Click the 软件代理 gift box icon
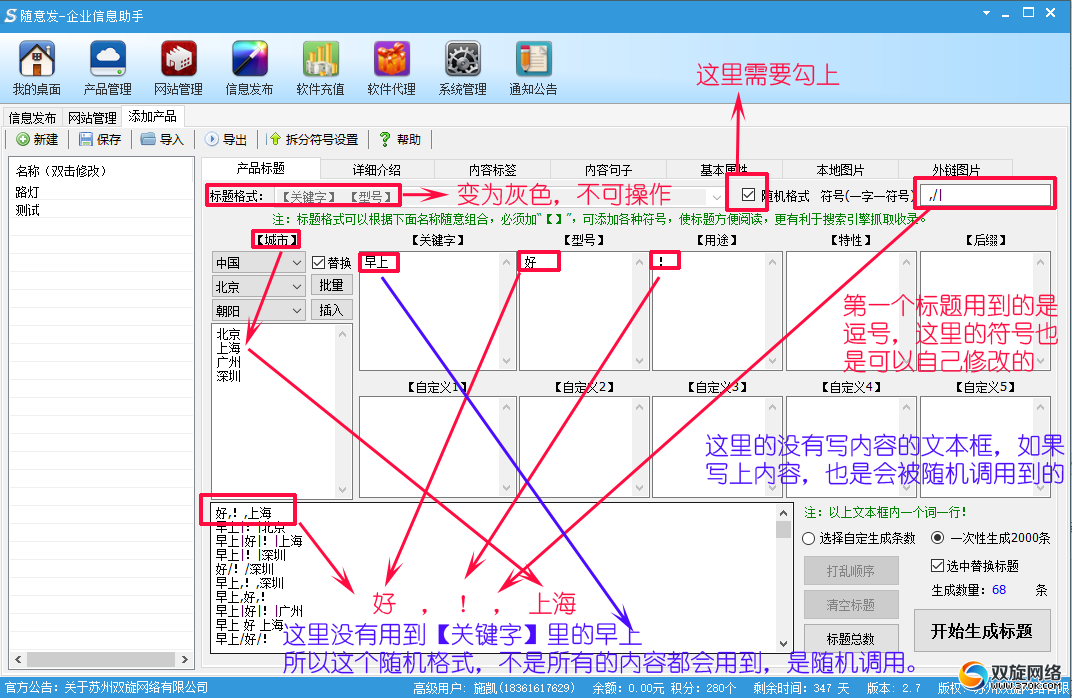 (x=392, y=68)
